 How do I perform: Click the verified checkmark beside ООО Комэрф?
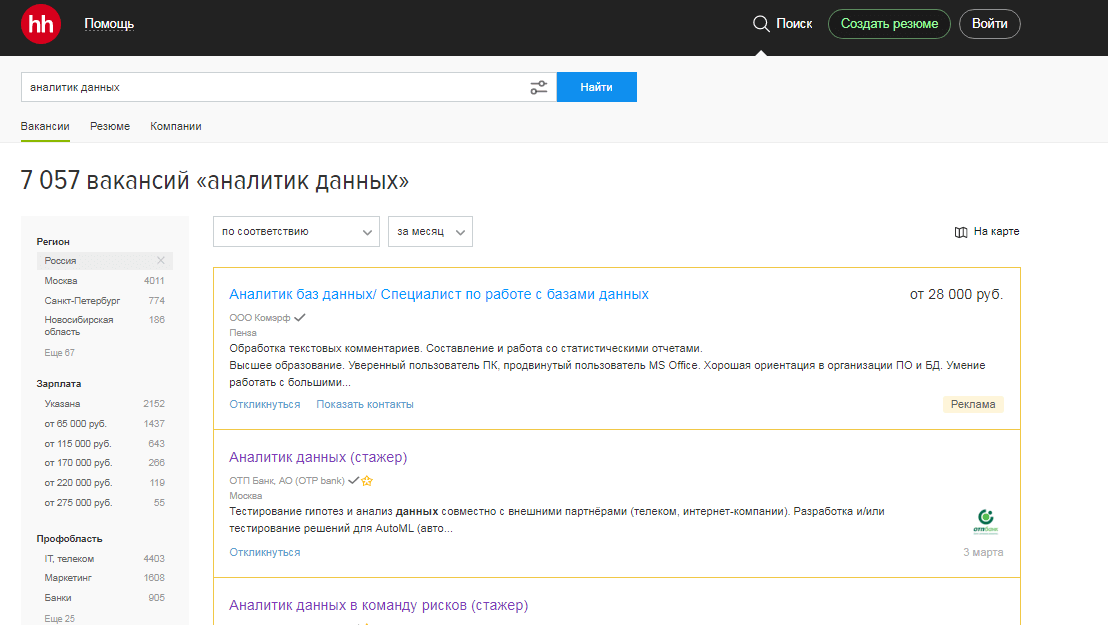300,317
